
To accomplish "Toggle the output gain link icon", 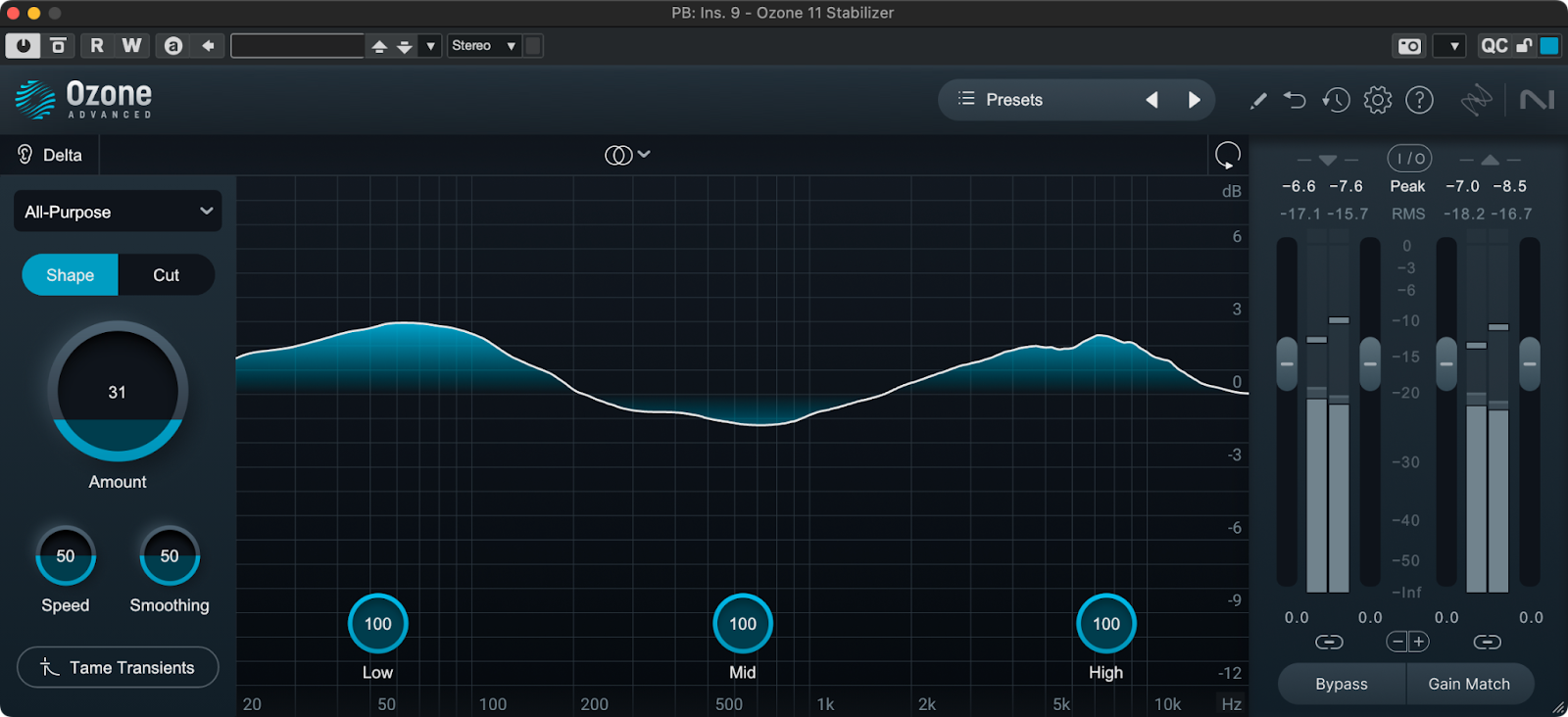I will pyautogui.click(x=1487, y=642).
